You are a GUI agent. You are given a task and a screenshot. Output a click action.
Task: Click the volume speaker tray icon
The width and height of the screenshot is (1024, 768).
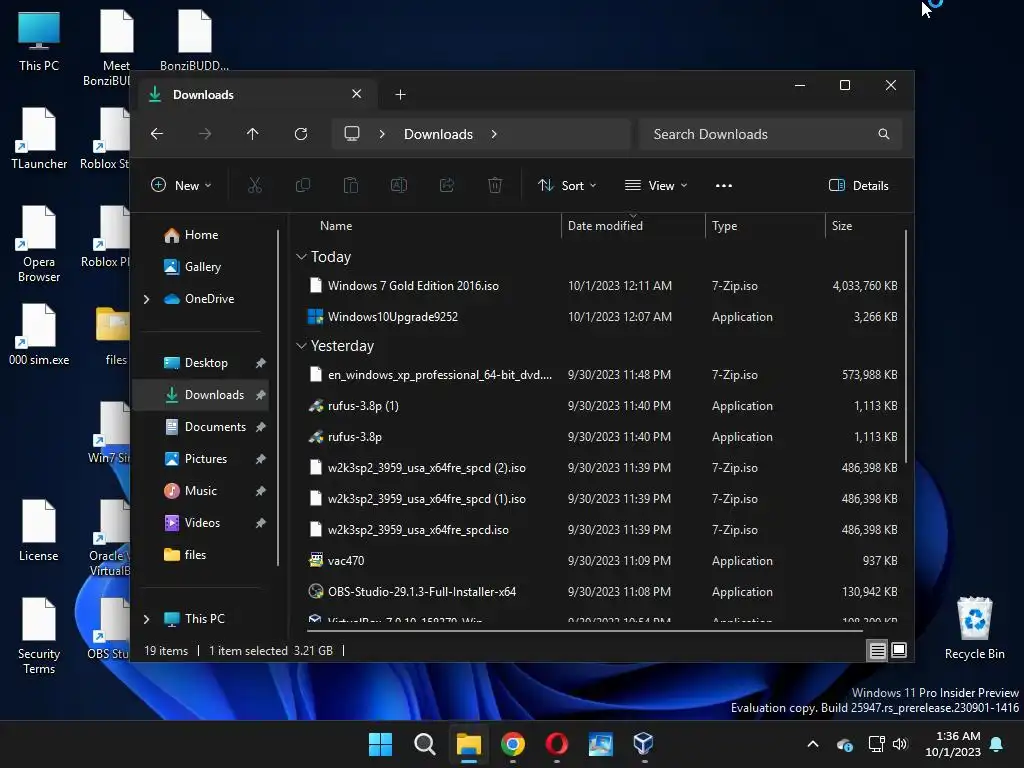pos(900,744)
